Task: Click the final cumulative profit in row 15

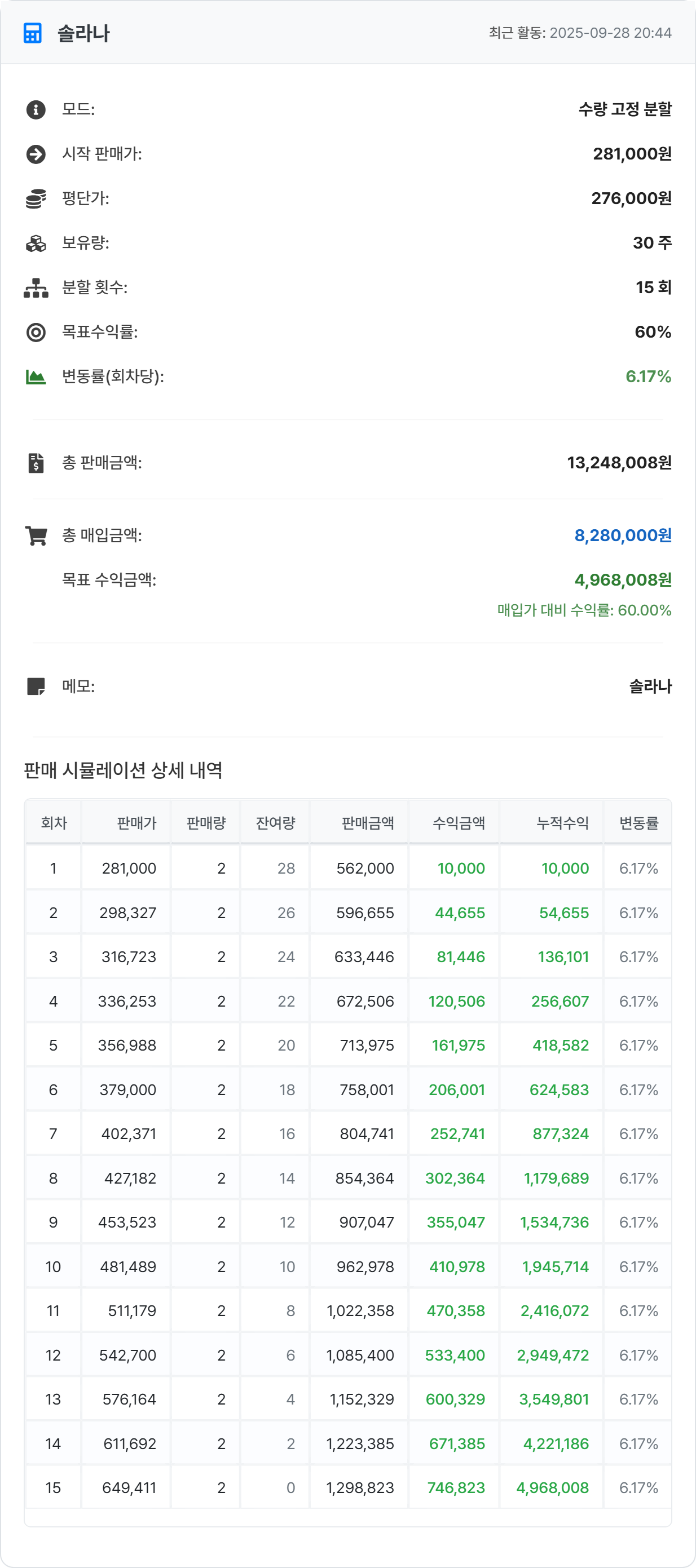Action: click(x=552, y=1487)
